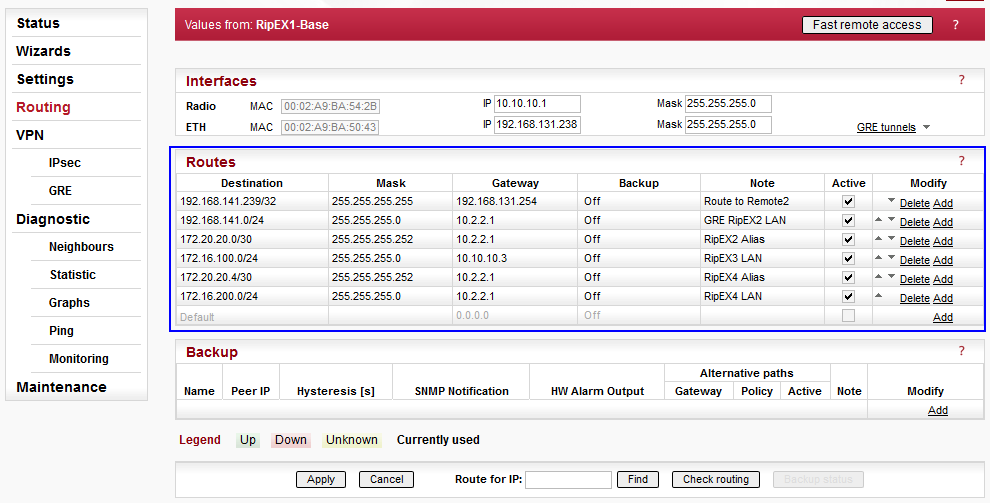
Task: Move RipEX2 Alias row up
Action: 879,239
